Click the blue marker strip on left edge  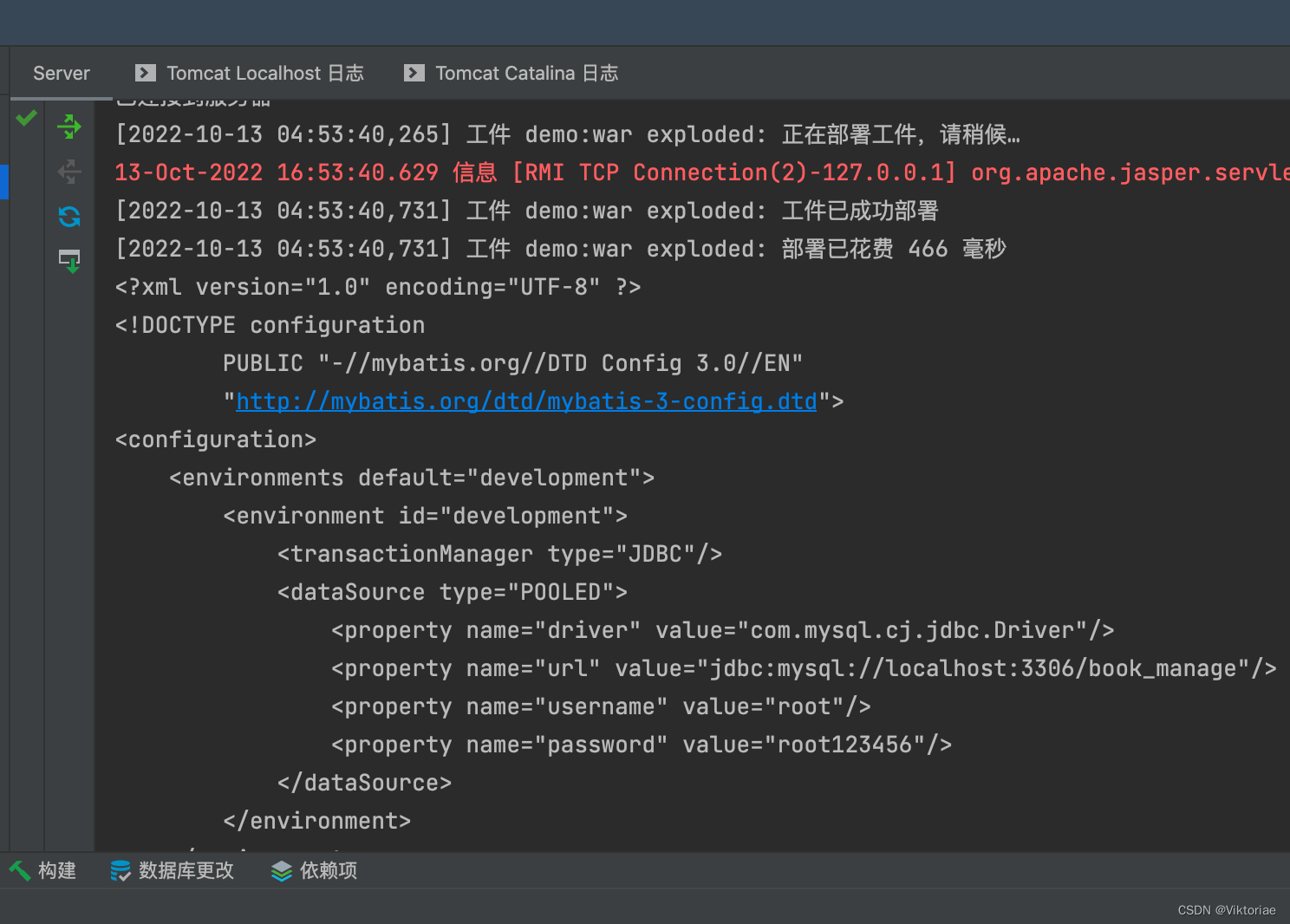(x=3, y=182)
